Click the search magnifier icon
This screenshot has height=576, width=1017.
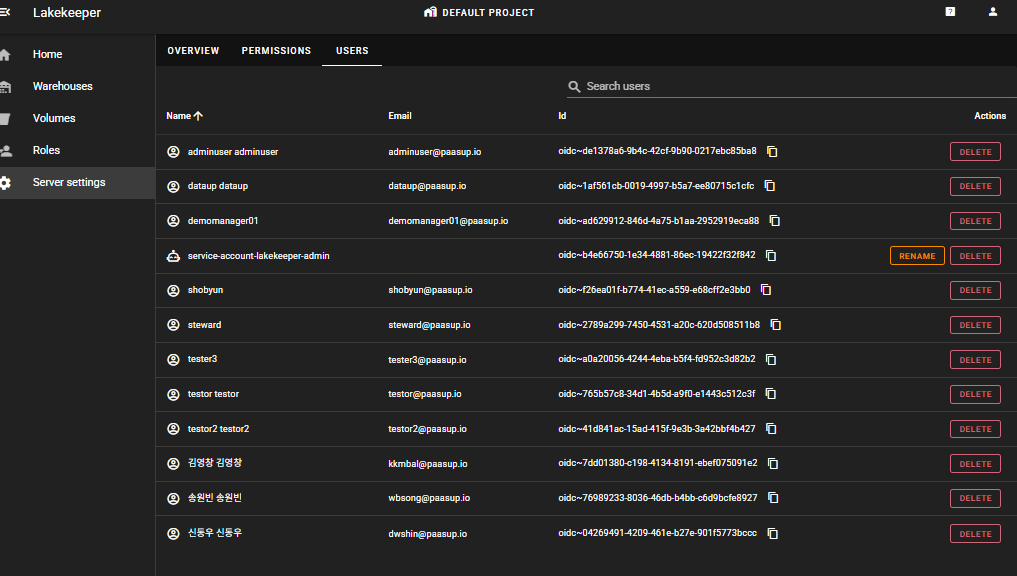[x=574, y=87]
